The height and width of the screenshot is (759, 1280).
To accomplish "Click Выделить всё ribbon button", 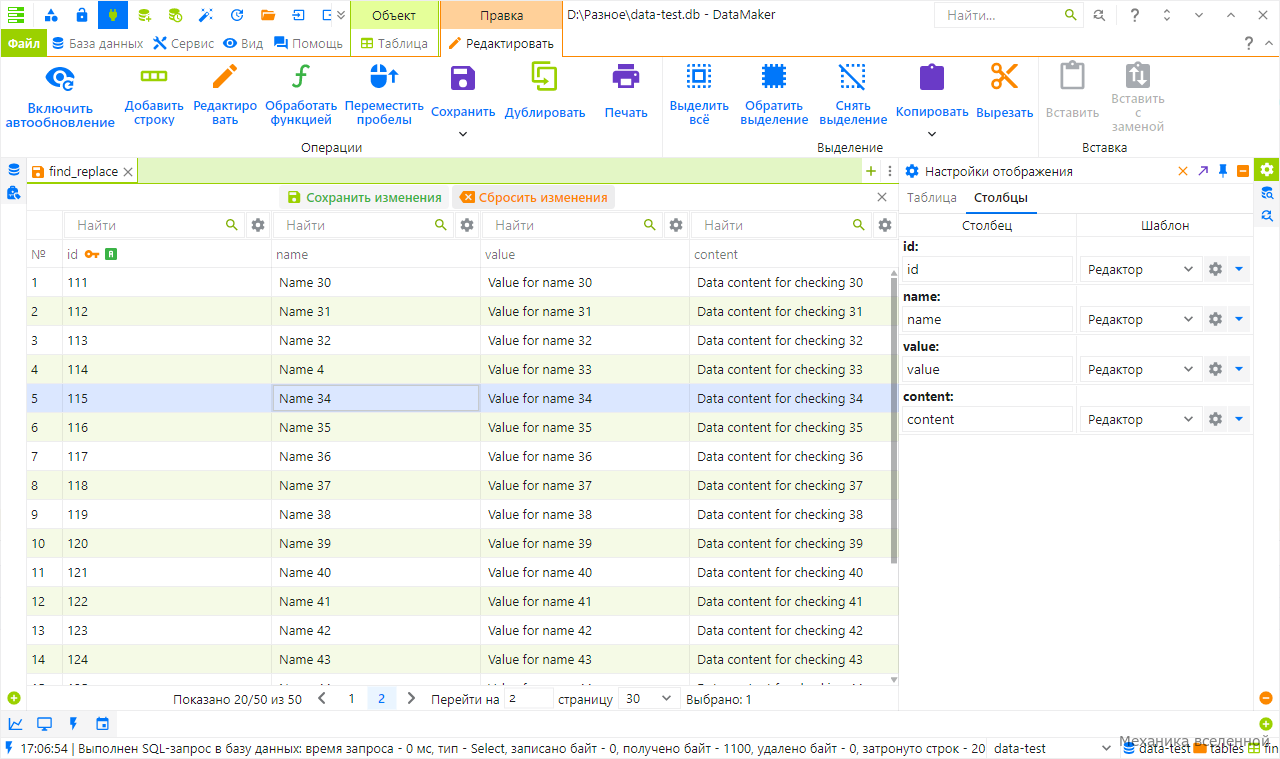I will [x=699, y=96].
